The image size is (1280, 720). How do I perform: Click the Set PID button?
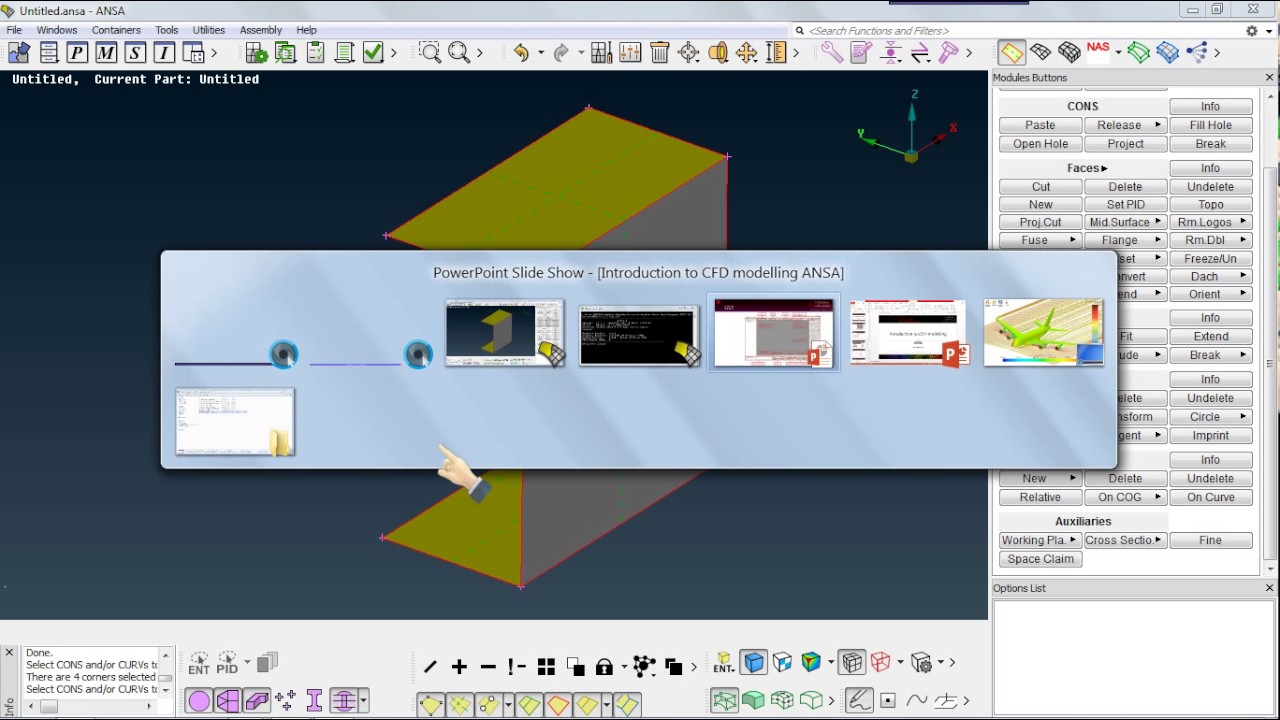pyautogui.click(x=1125, y=204)
